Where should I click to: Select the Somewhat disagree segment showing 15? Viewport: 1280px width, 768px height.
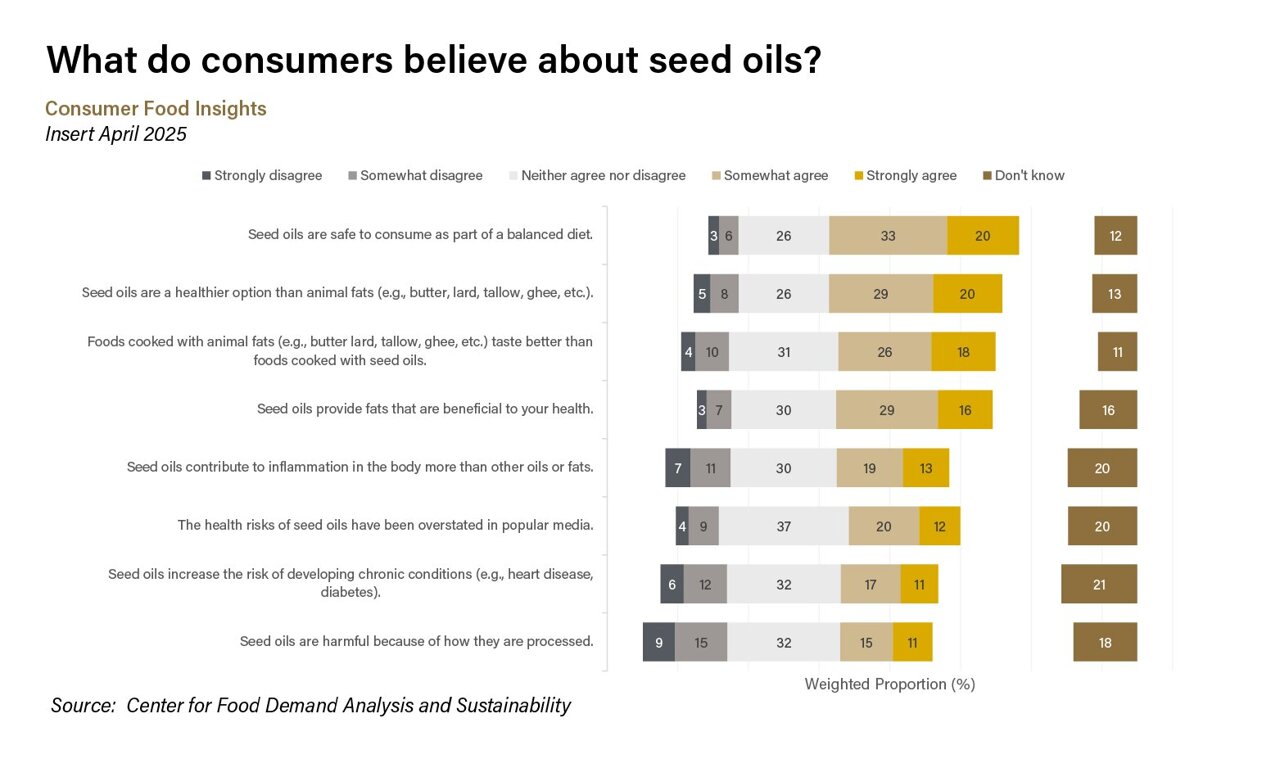coord(701,642)
